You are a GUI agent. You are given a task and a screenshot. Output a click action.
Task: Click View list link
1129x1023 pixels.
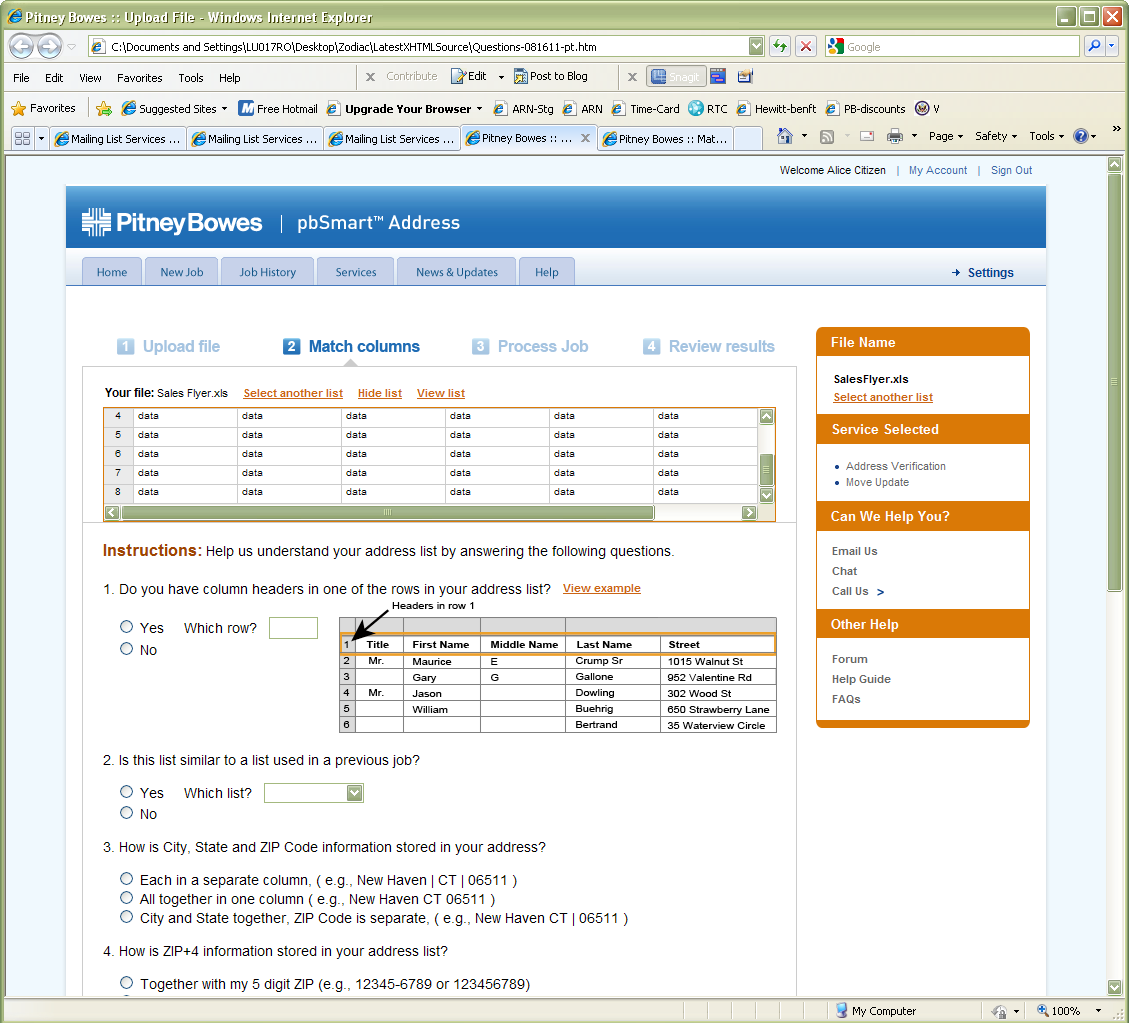(441, 393)
